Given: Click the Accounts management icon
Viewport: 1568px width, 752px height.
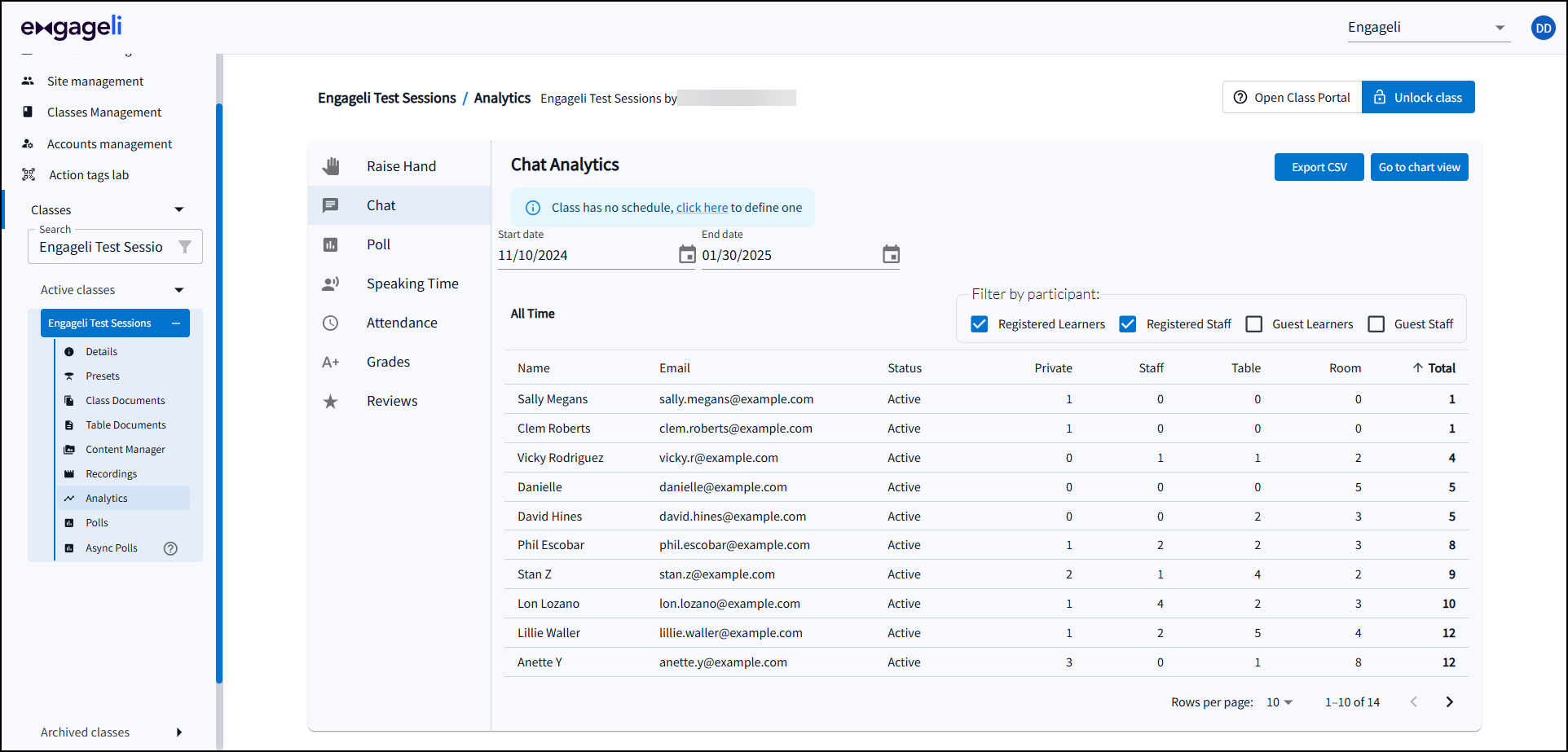Looking at the screenshot, I should 28,143.
